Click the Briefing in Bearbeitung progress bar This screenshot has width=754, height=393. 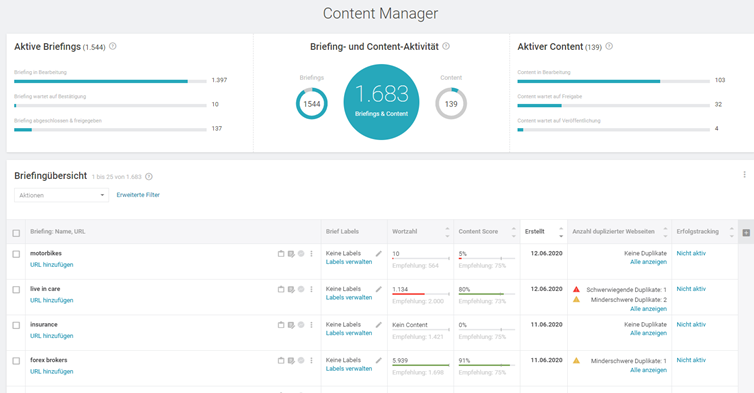pyautogui.click(x=110, y=81)
